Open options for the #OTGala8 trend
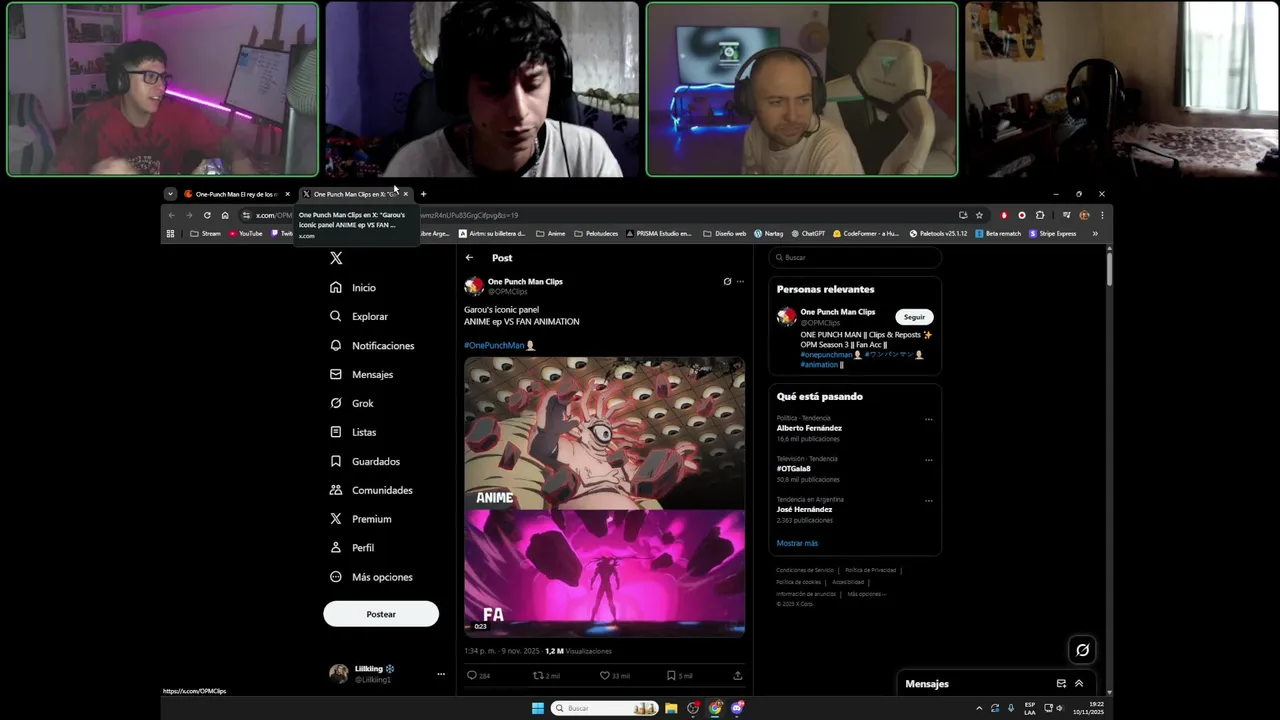Screen dimensions: 1280x720 coord(928,460)
